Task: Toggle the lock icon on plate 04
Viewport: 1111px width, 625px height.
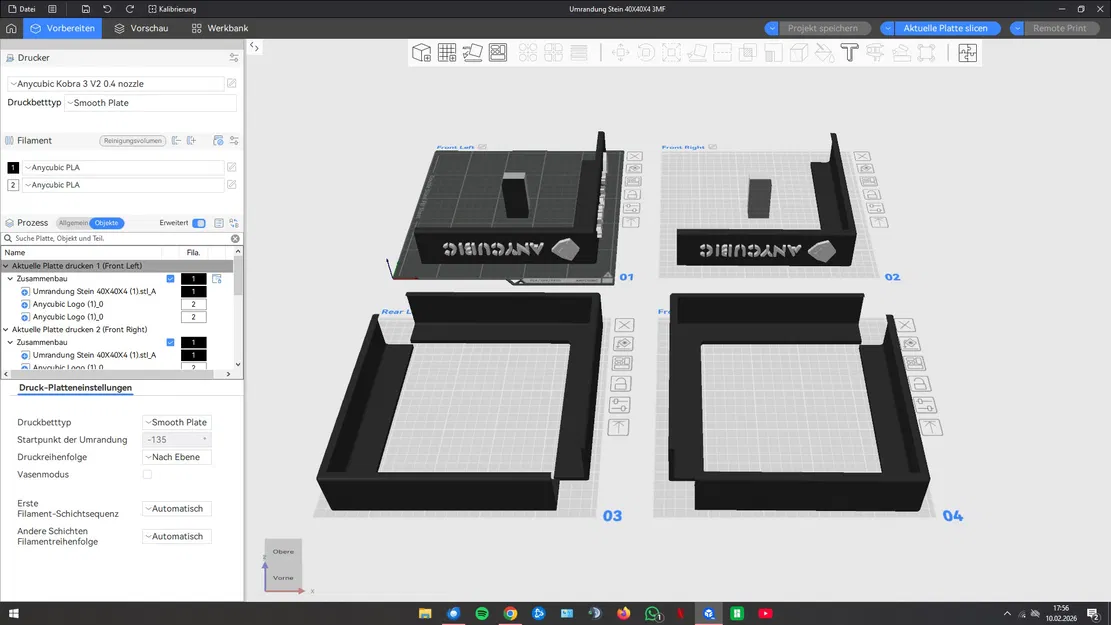Action: click(920, 384)
